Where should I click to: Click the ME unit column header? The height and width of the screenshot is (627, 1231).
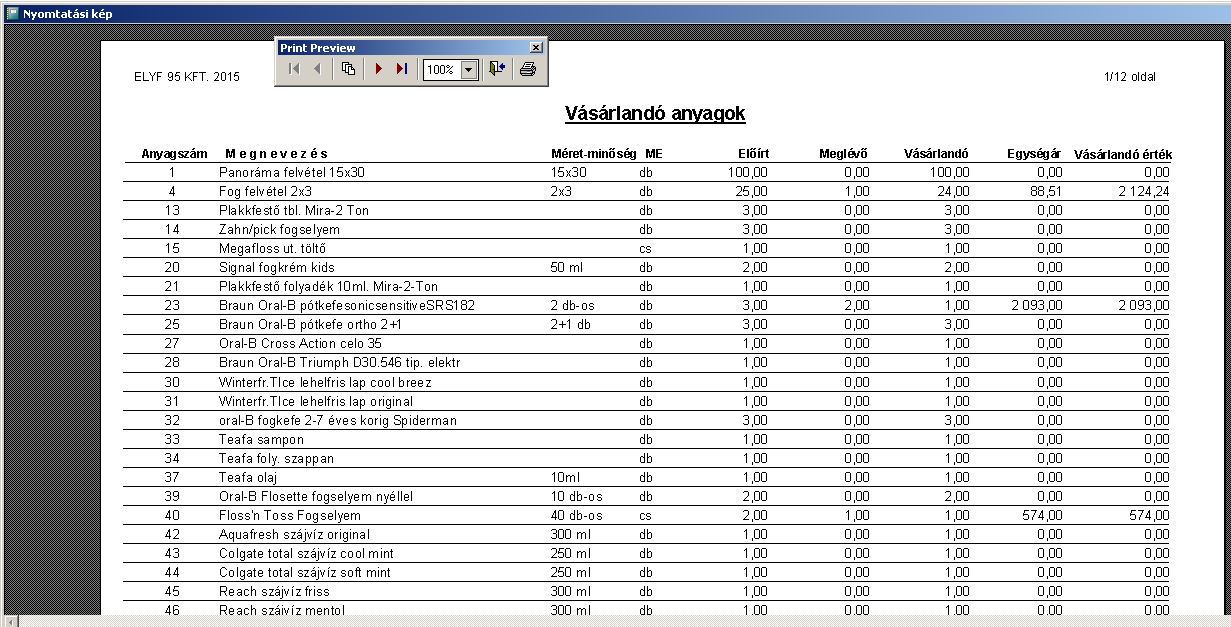(654, 154)
